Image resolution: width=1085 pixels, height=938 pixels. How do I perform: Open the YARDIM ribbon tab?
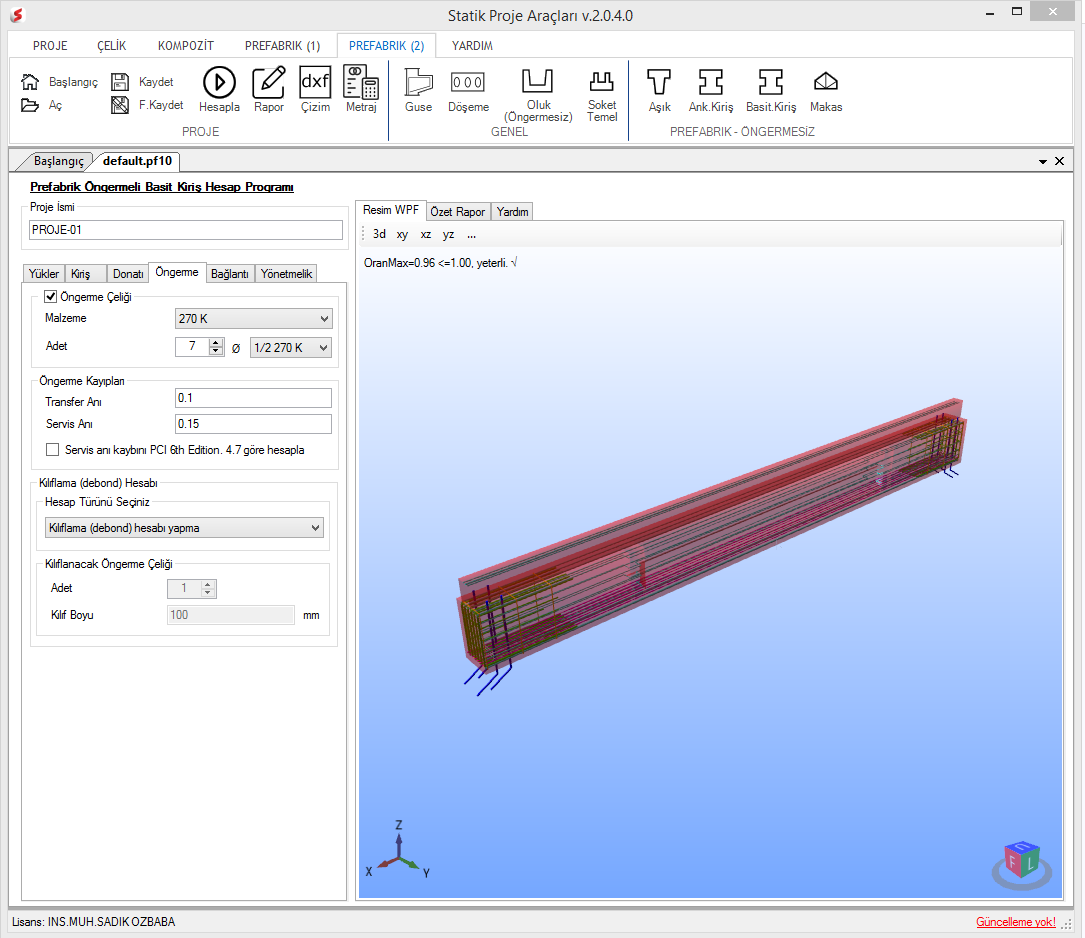coord(473,46)
